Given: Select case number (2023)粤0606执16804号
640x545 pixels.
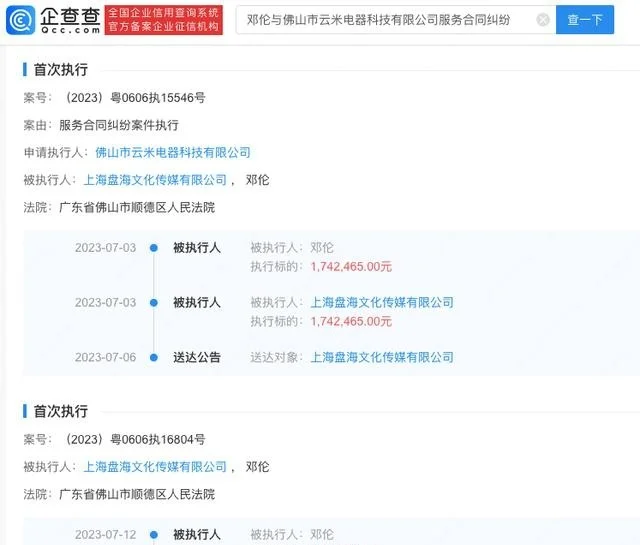Looking at the screenshot, I should [x=134, y=440].
